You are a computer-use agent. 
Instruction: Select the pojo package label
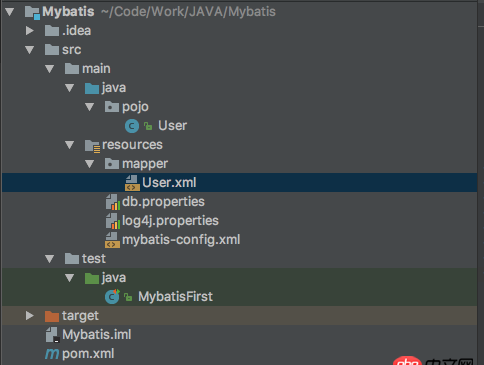pos(135,107)
